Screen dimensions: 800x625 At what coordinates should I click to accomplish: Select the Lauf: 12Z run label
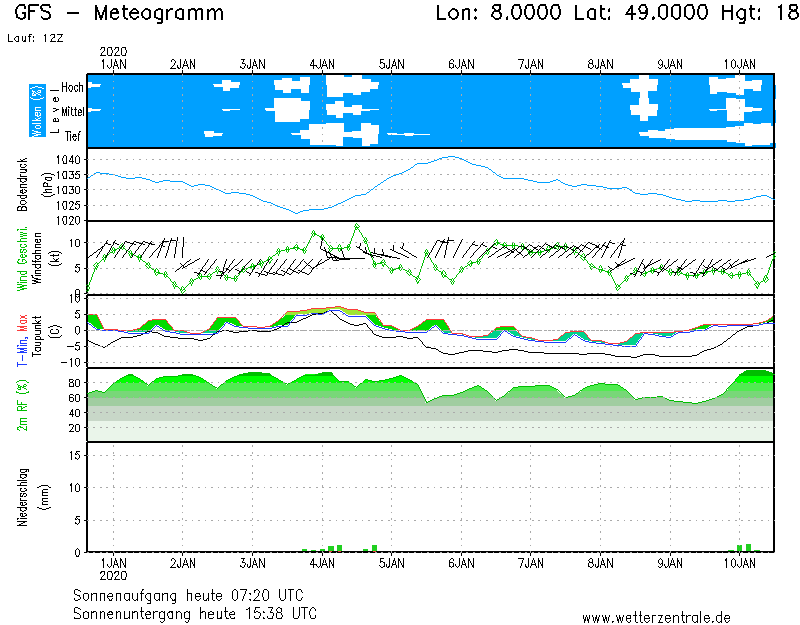click(32, 38)
